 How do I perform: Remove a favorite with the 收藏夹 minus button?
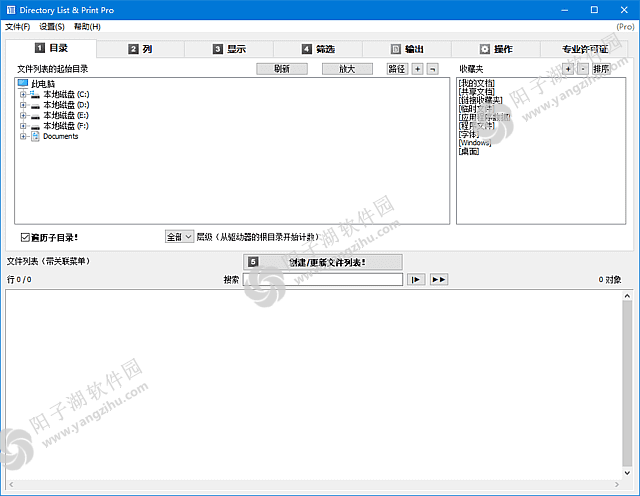(x=583, y=69)
